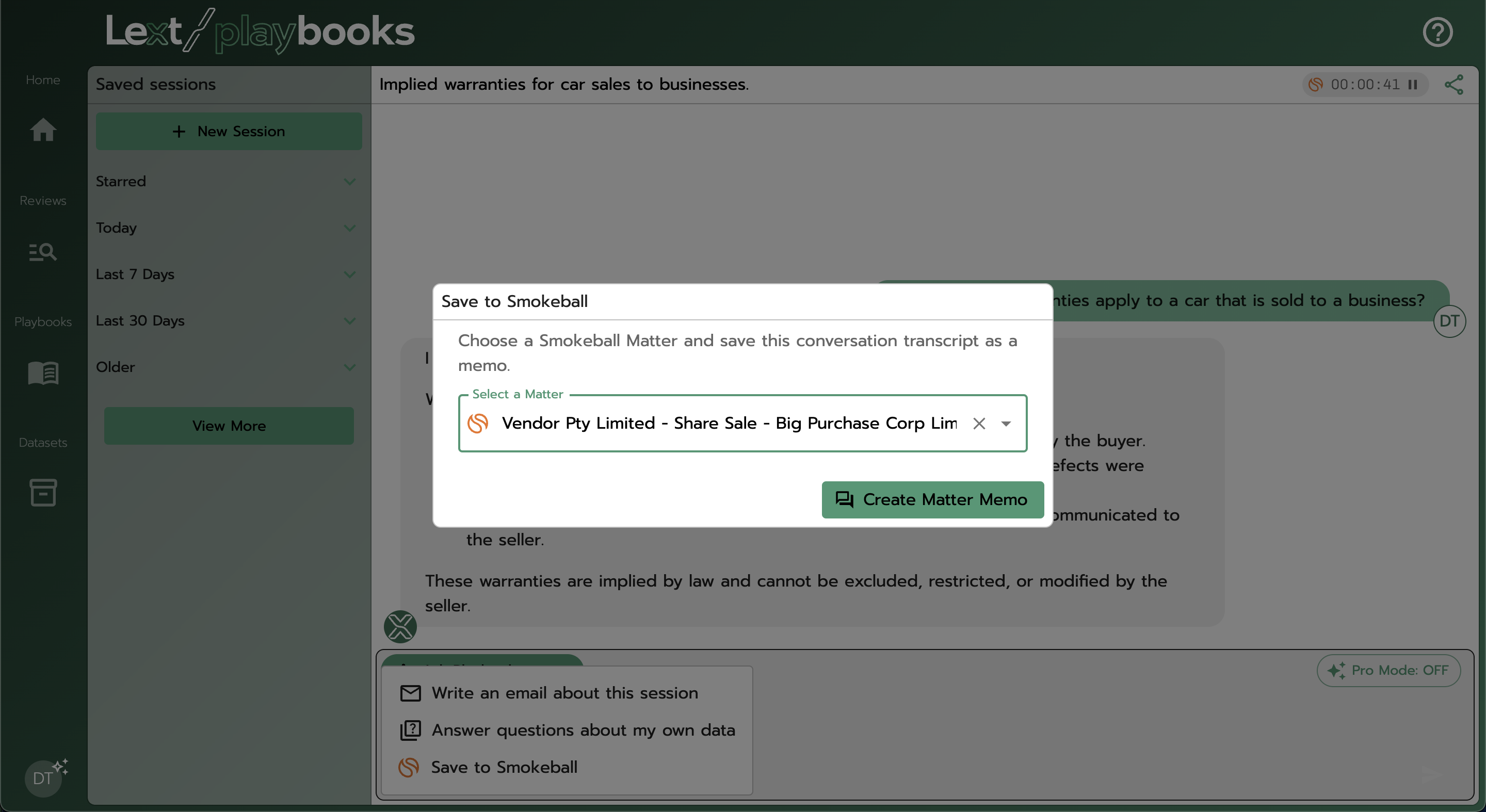Click inside the Select a Matter field
Viewport: 1486px width, 812px height.
click(x=742, y=424)
